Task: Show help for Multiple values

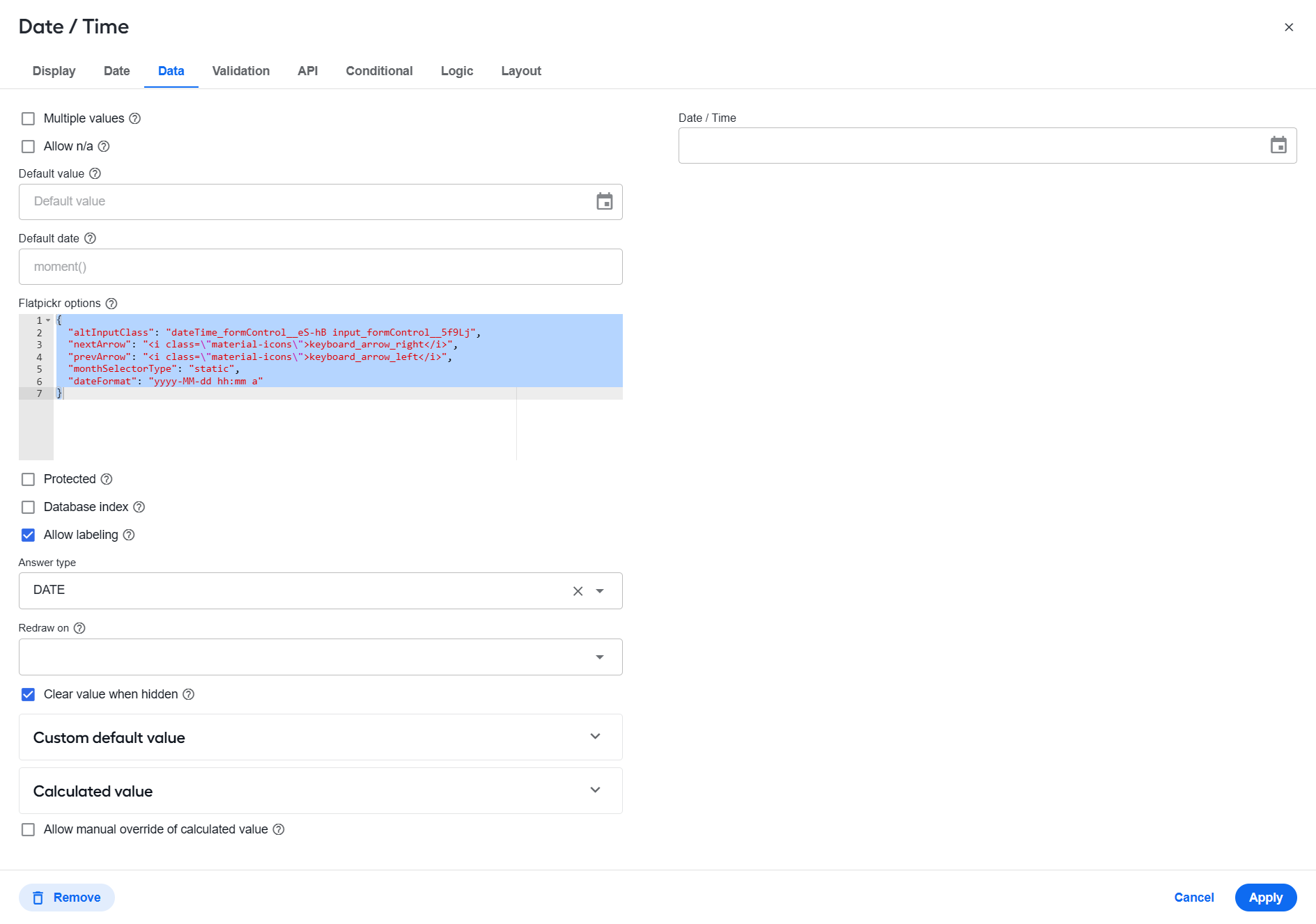Action: [x=135, y=118]
